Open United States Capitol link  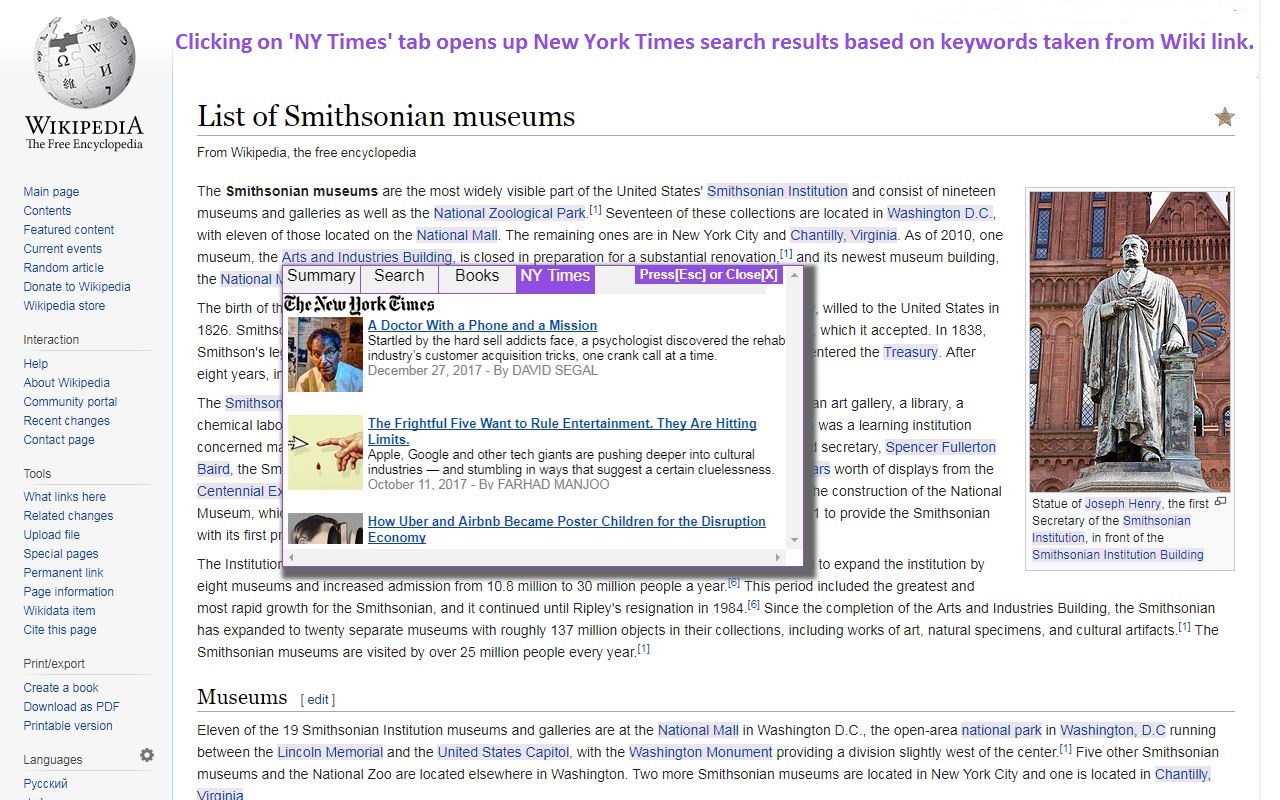tap(503, 752)
